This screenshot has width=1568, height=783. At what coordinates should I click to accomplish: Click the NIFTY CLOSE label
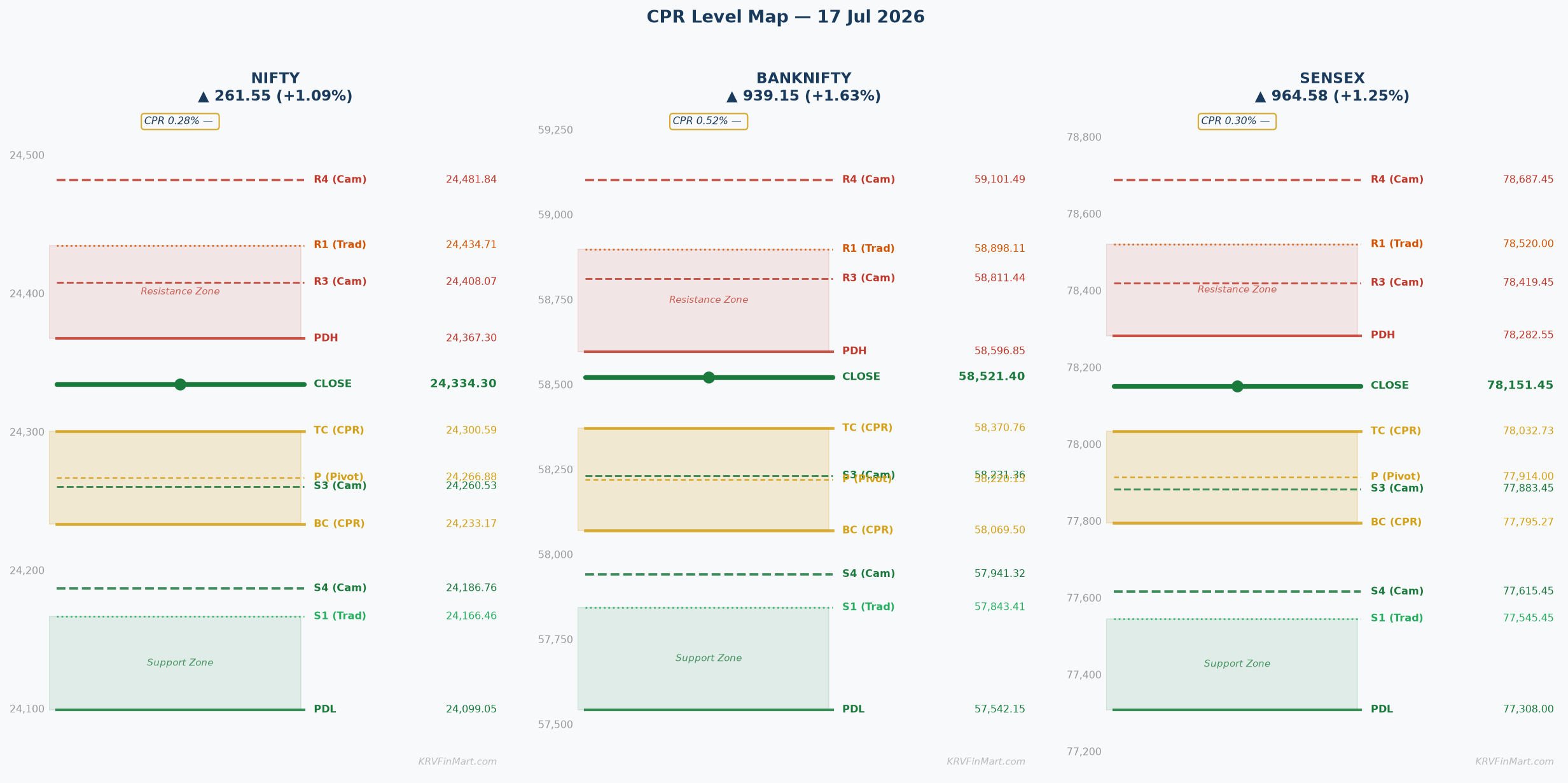[x=333, y=384]
